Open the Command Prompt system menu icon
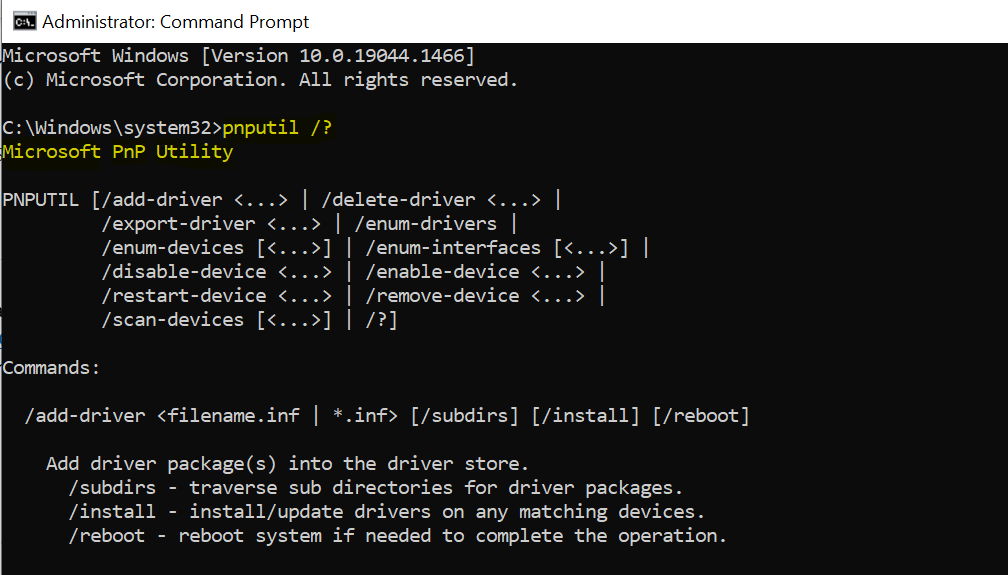The height and width of the screenshot is (575, 1008). point(21,21)
